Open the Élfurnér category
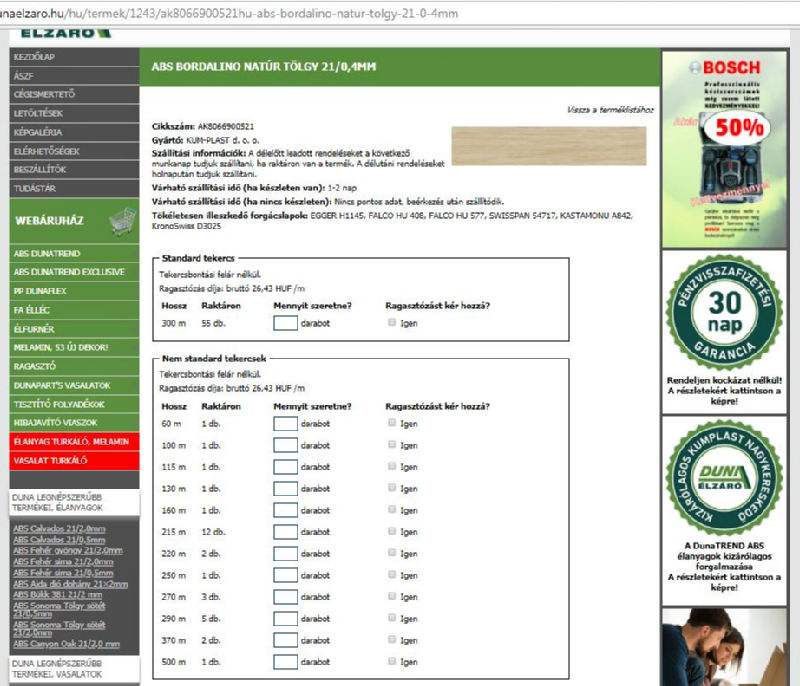 click(x=74, y=329)
